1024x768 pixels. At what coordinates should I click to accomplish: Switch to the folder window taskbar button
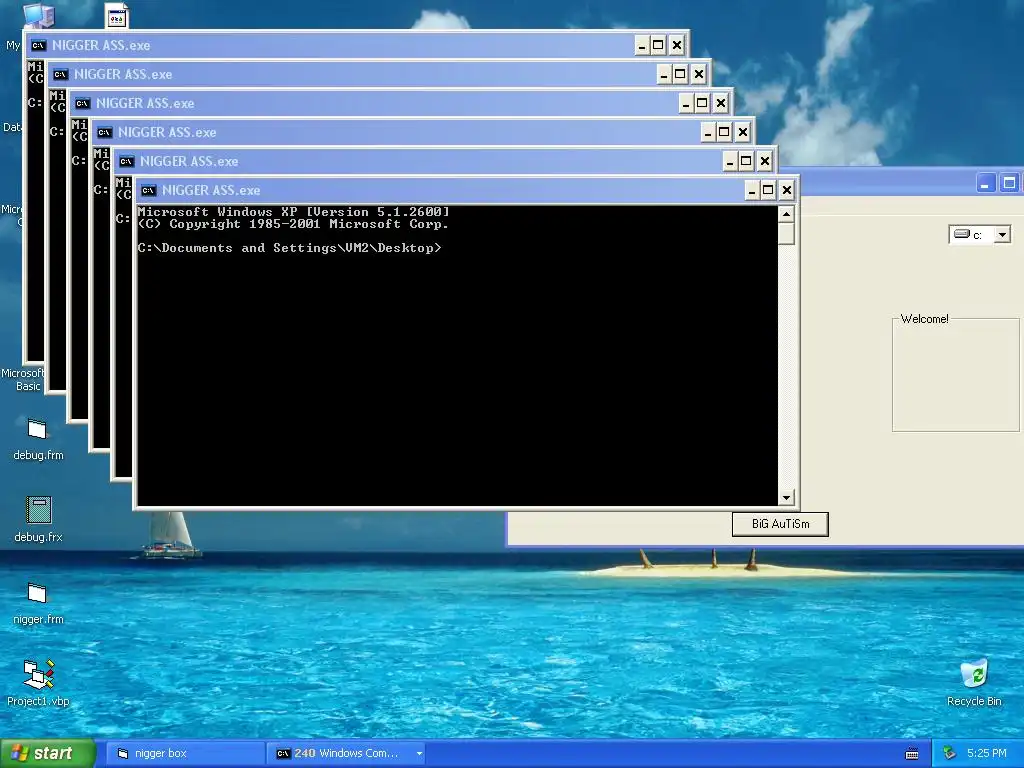click(x=185, y=754)
